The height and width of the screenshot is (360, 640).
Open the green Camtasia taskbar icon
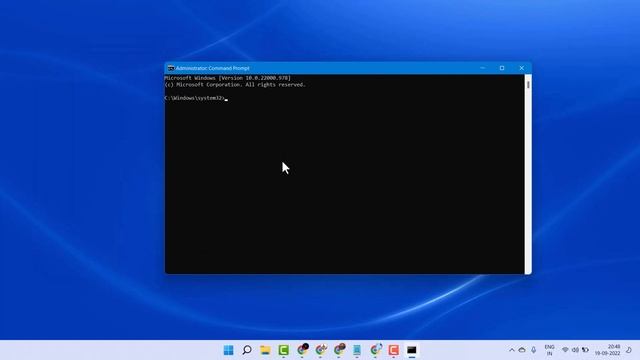pyautogui.click(x=284, y=350)
